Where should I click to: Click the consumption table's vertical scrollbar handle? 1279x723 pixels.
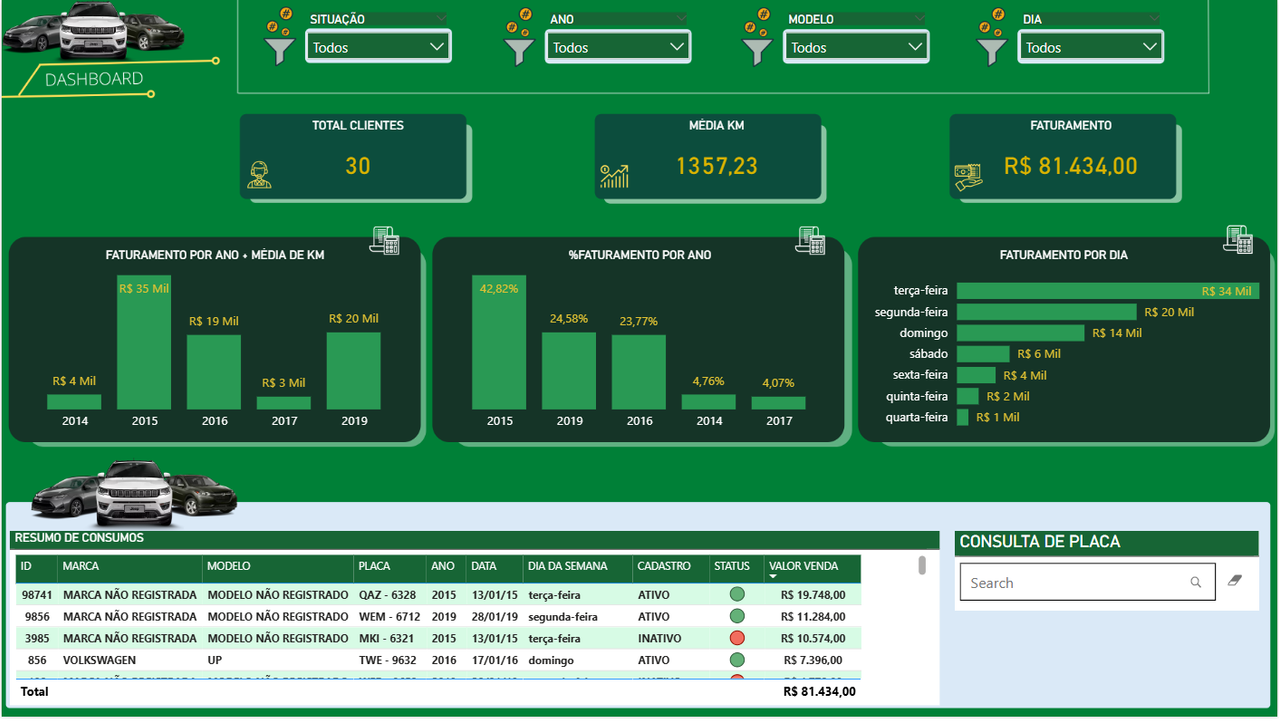[922, 566]
